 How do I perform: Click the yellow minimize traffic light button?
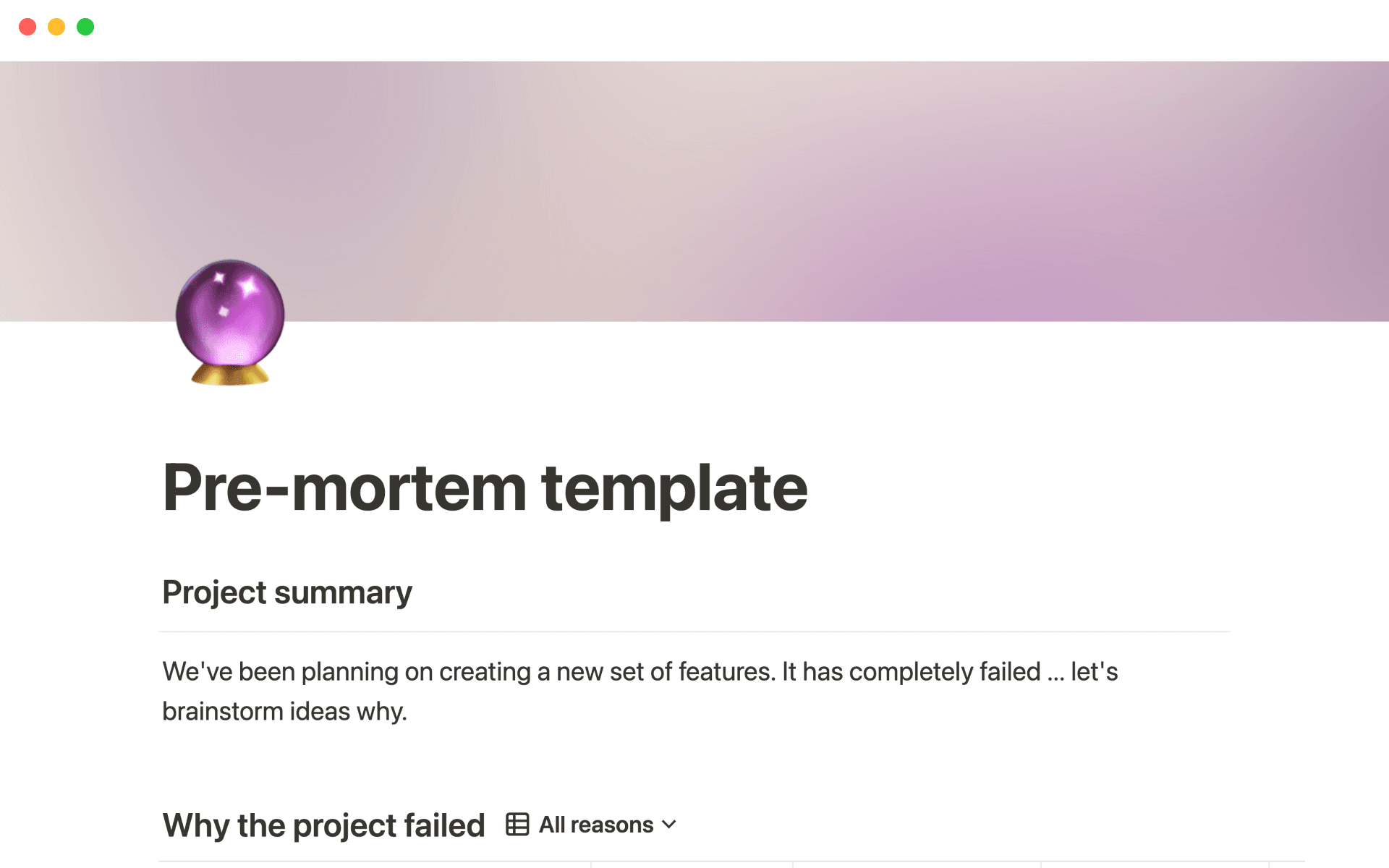pos(56,27)
